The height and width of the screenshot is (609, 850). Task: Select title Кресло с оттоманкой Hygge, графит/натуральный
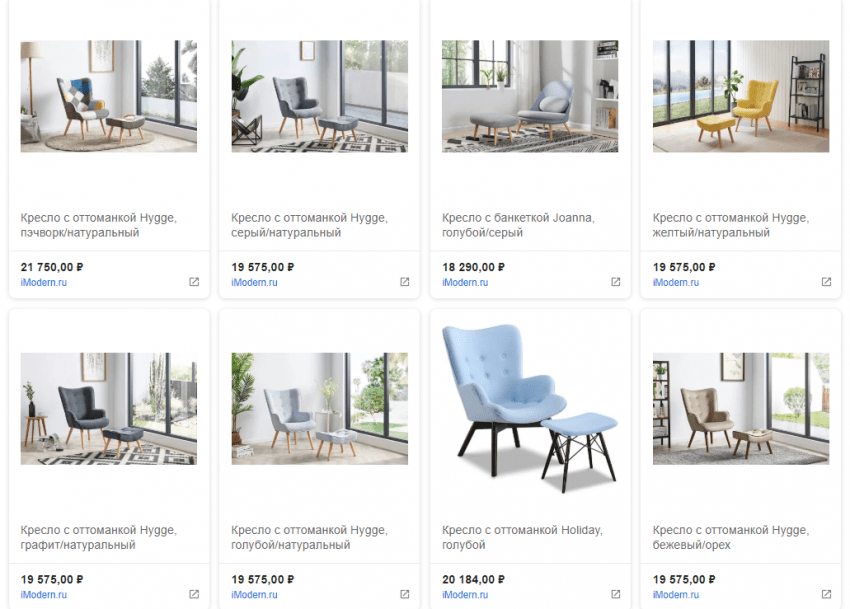(99, 537)
